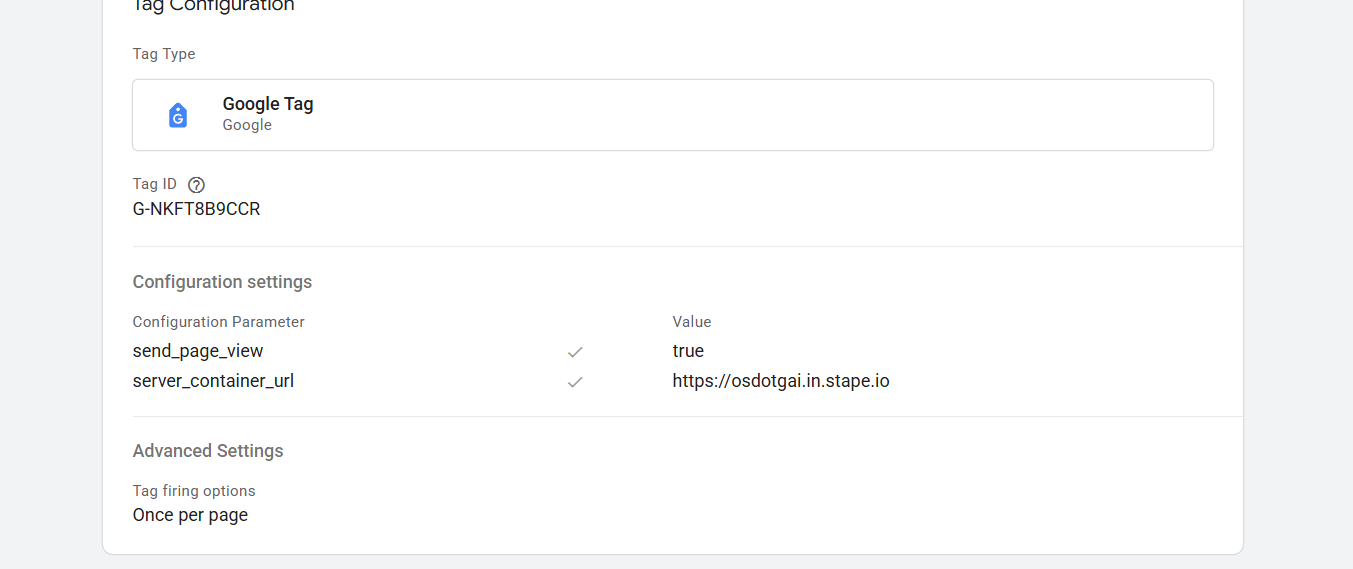Click the Tag ID value G-NKFT8B9CCR
The image size is (1353, 569).
pos(197,209)
